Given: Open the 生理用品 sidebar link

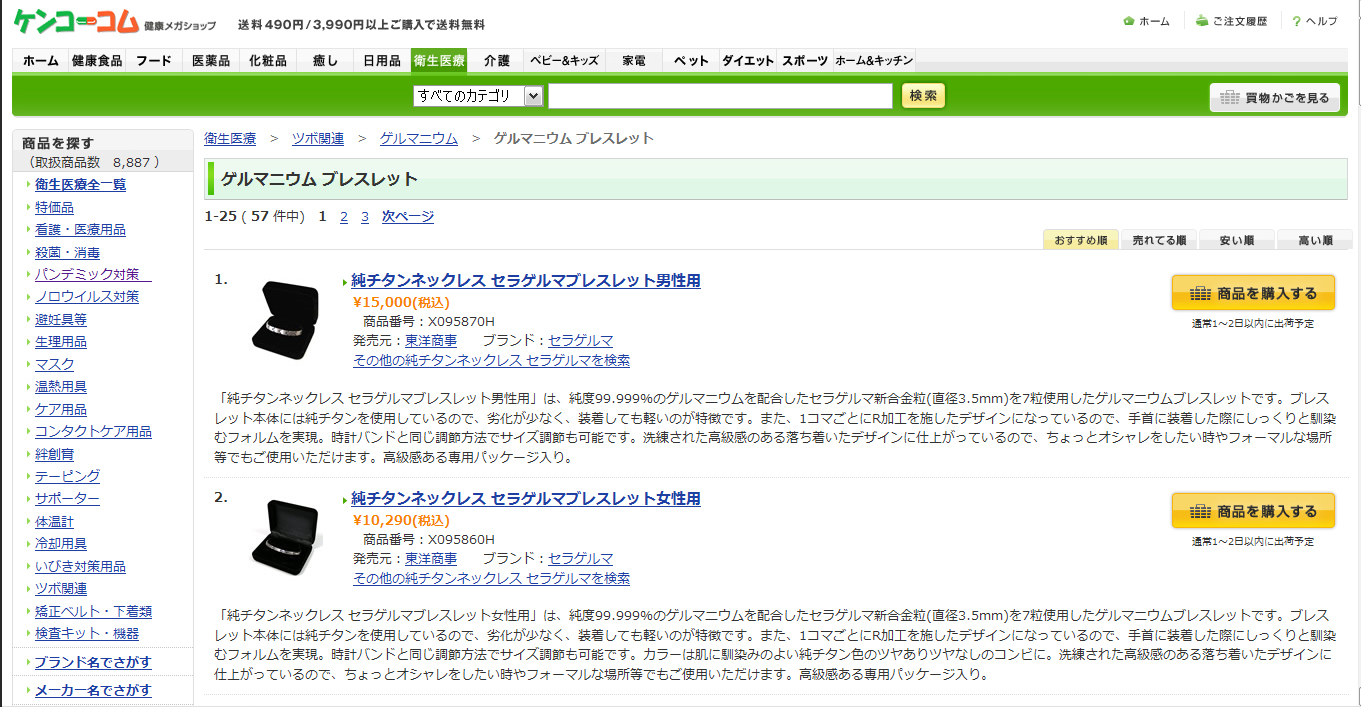Looking at the screenshot, I should [61, 342].
